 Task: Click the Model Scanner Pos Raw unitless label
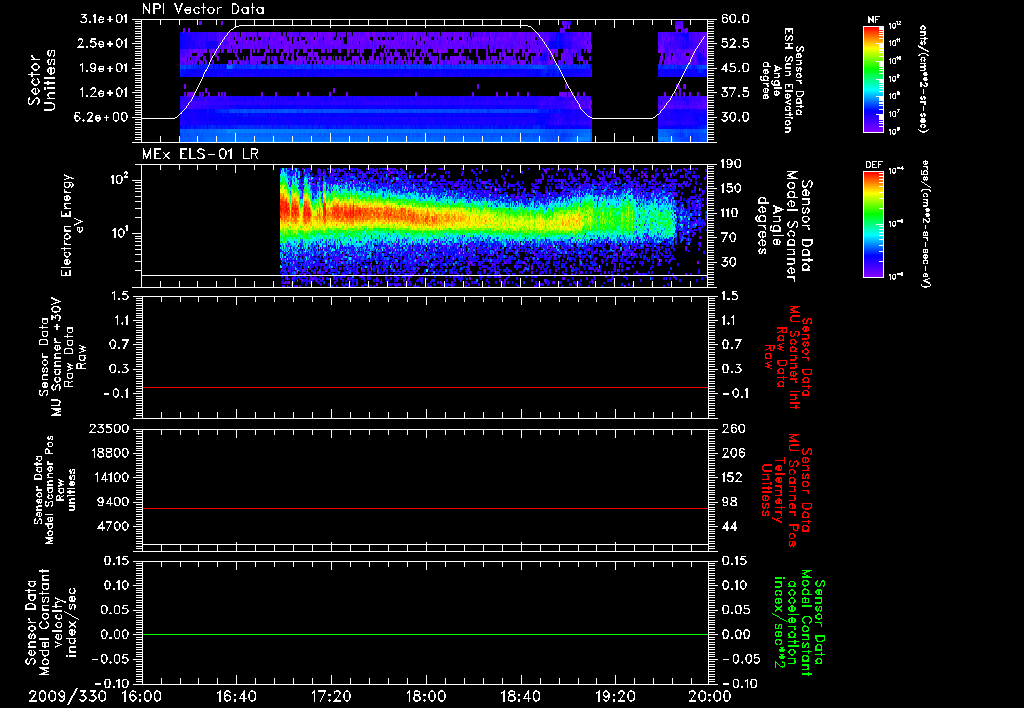click(x=55, y=490)
